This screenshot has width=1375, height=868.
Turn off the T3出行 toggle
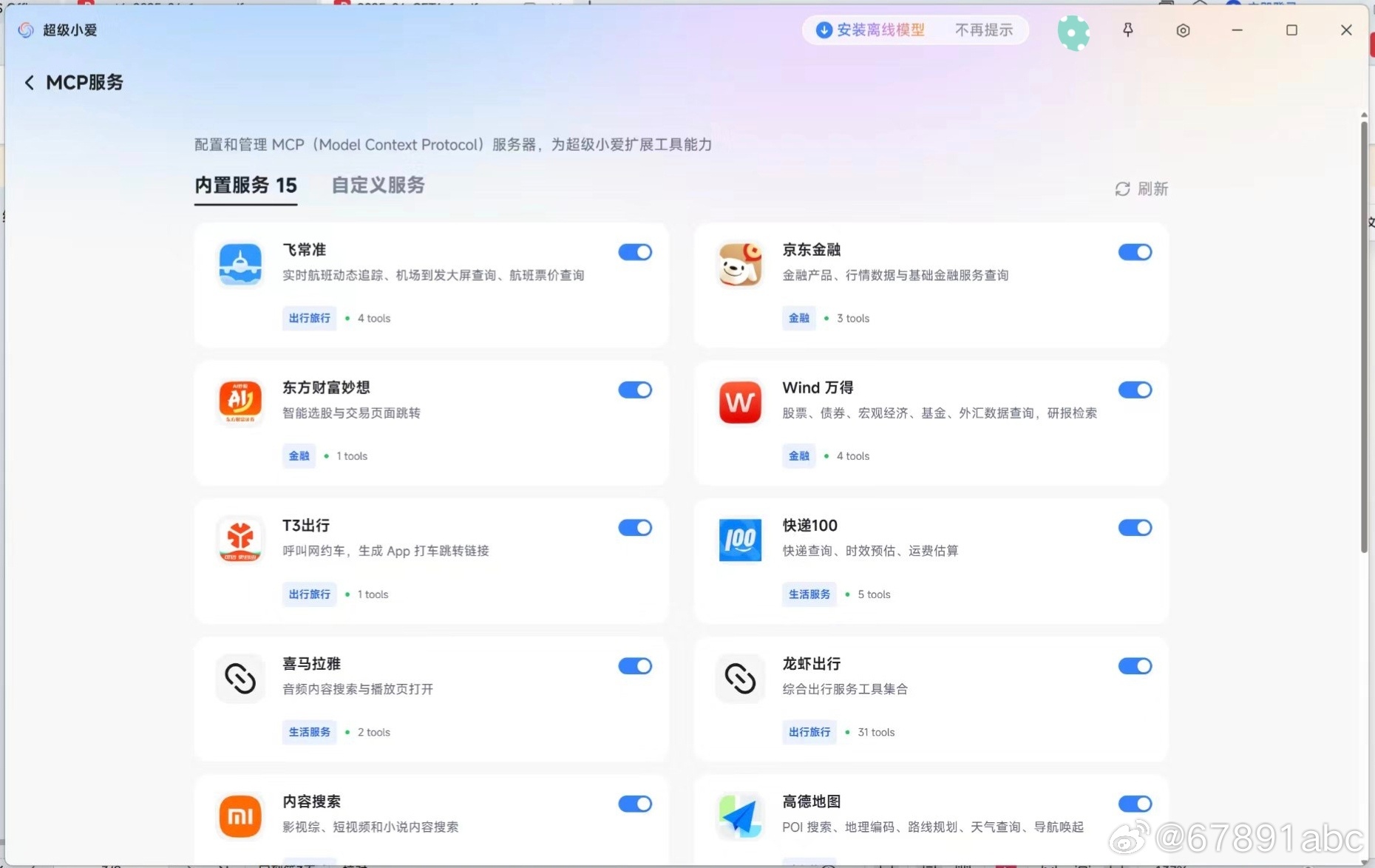coord(635,527)
